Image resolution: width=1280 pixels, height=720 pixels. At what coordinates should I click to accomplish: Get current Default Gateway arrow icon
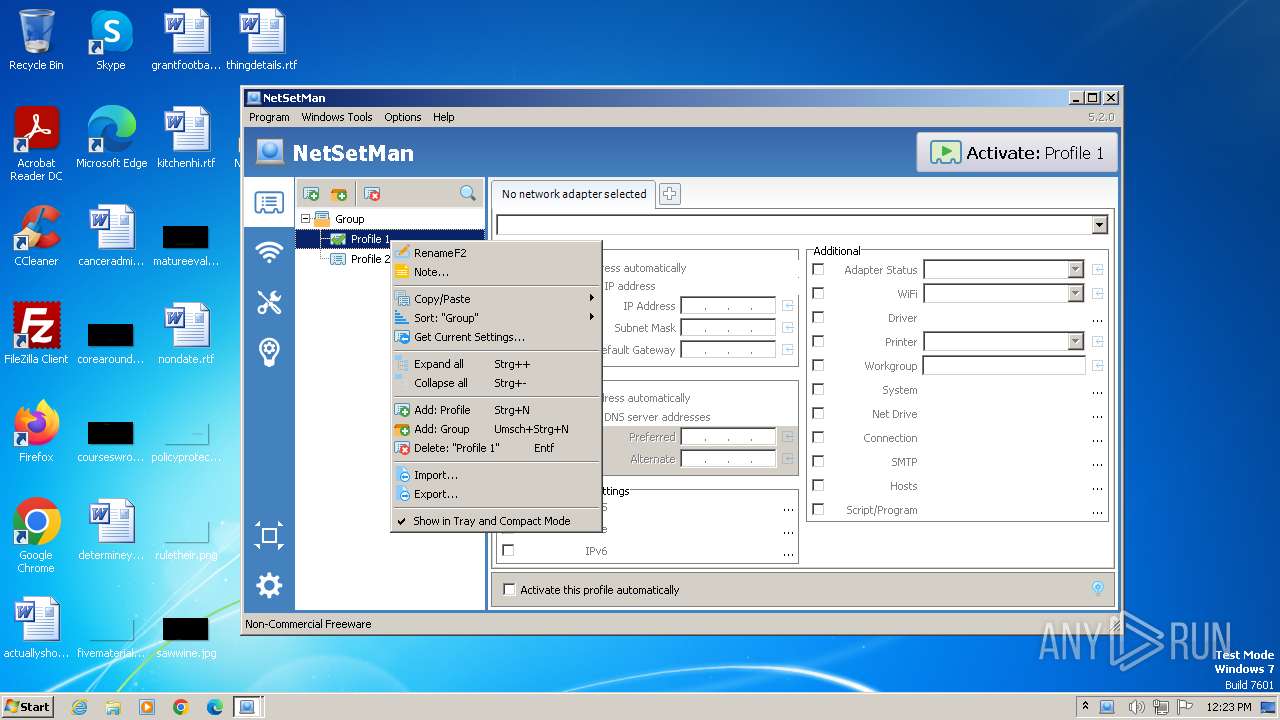tap(788, 350)
